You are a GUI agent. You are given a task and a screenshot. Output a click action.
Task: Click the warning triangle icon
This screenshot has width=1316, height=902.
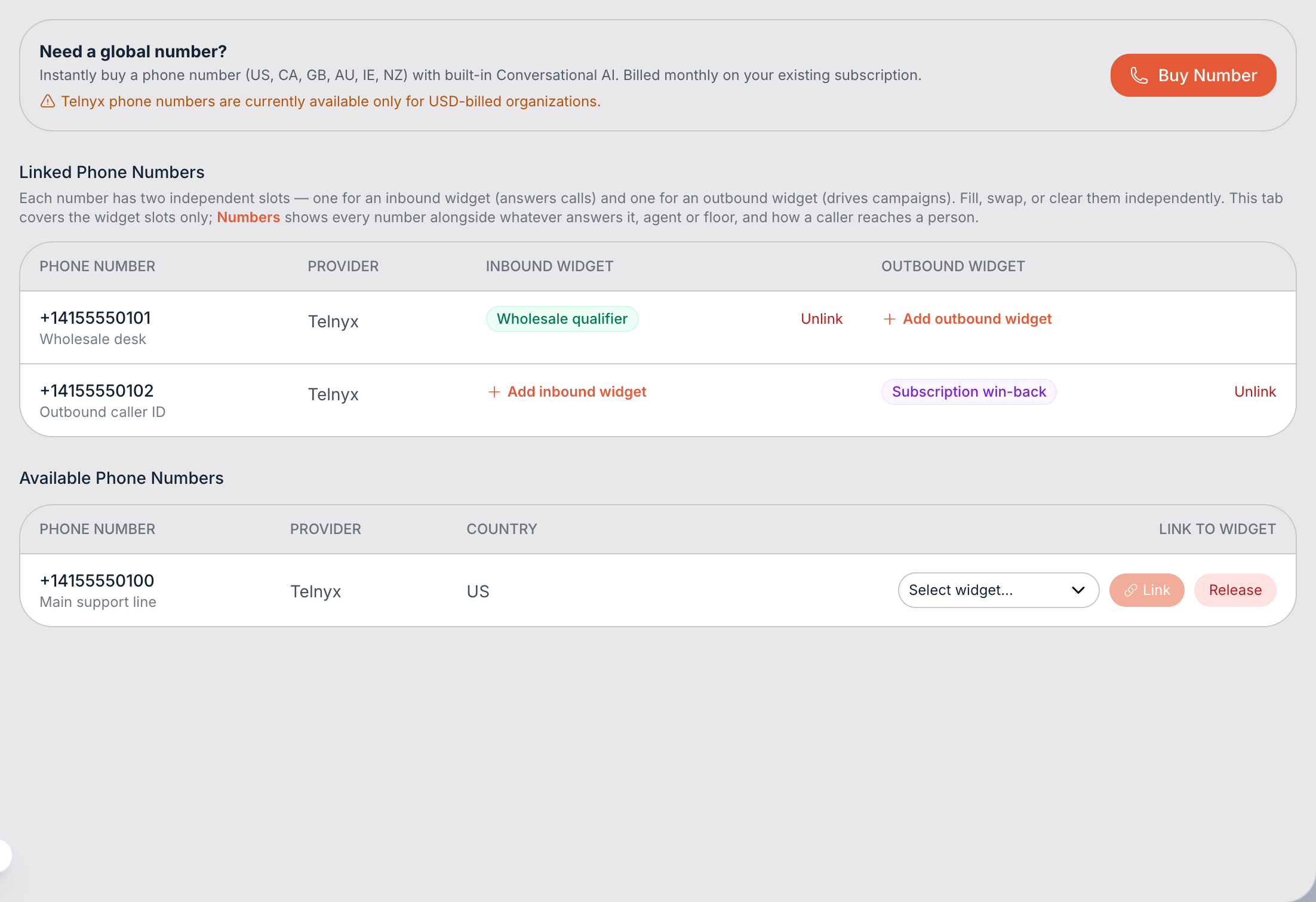point(48,102)
